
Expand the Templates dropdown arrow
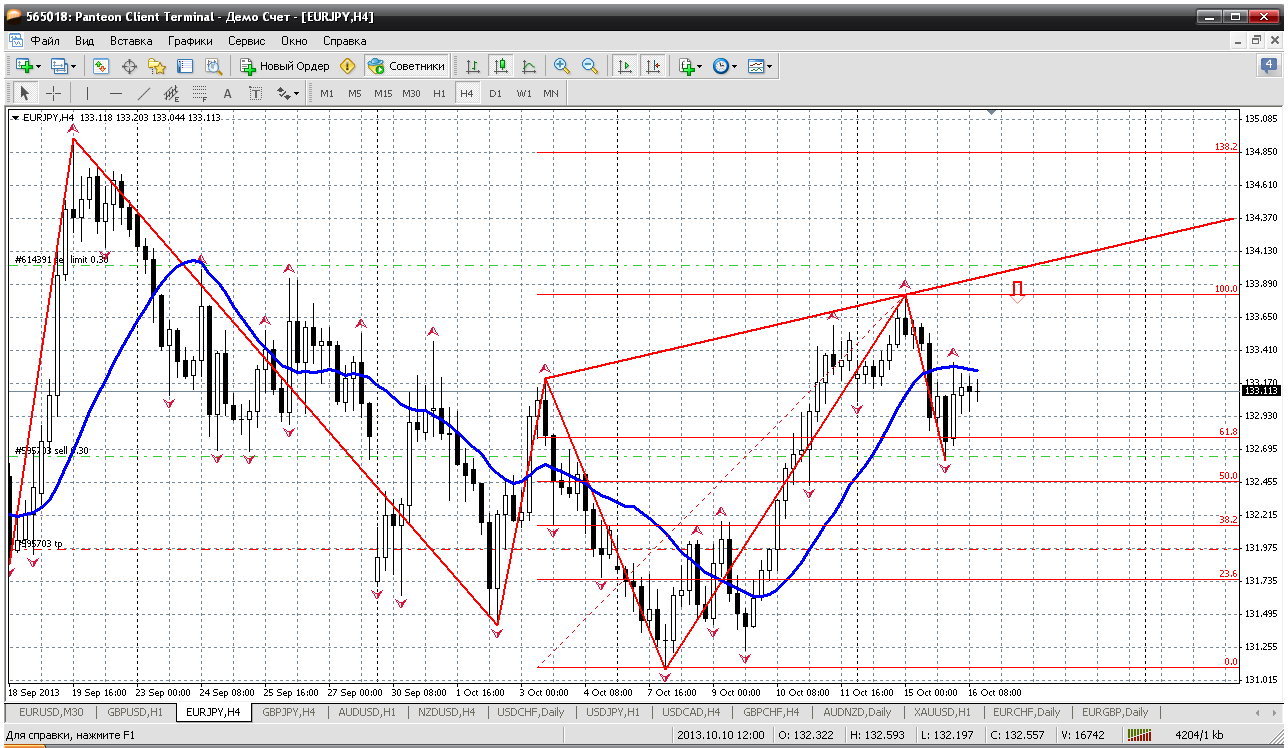(x=770, y=67)
